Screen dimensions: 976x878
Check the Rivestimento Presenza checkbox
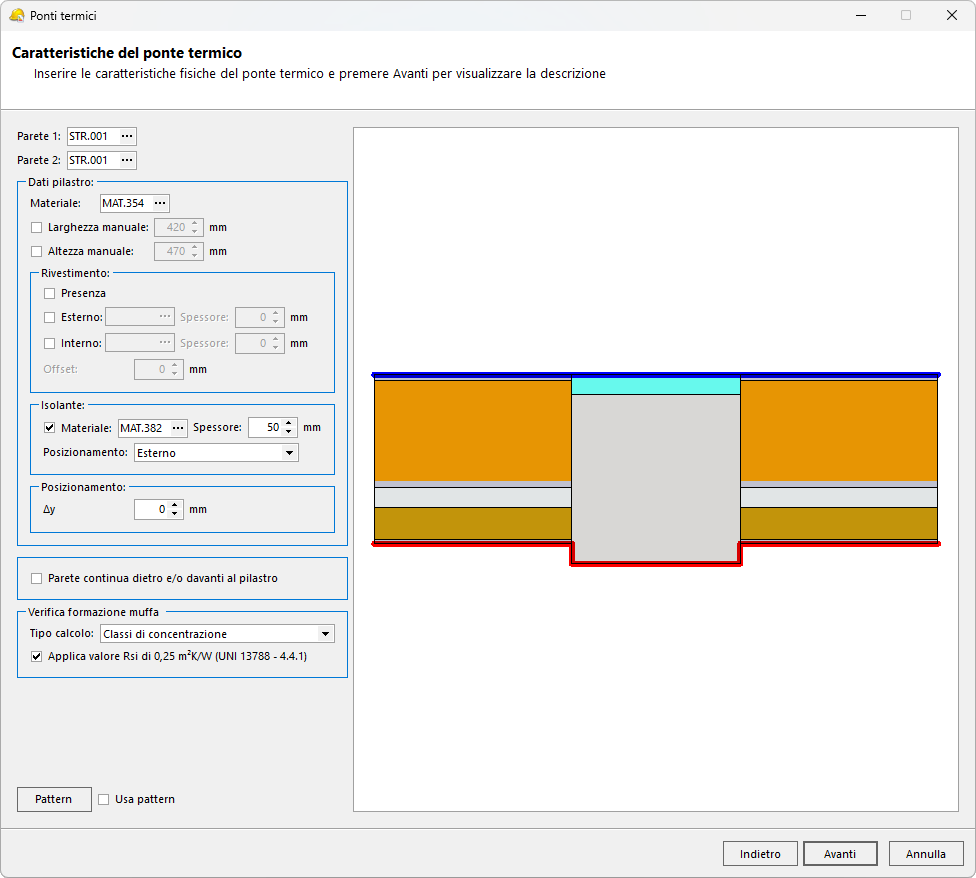pyautogui.click(x=50, y=293)
